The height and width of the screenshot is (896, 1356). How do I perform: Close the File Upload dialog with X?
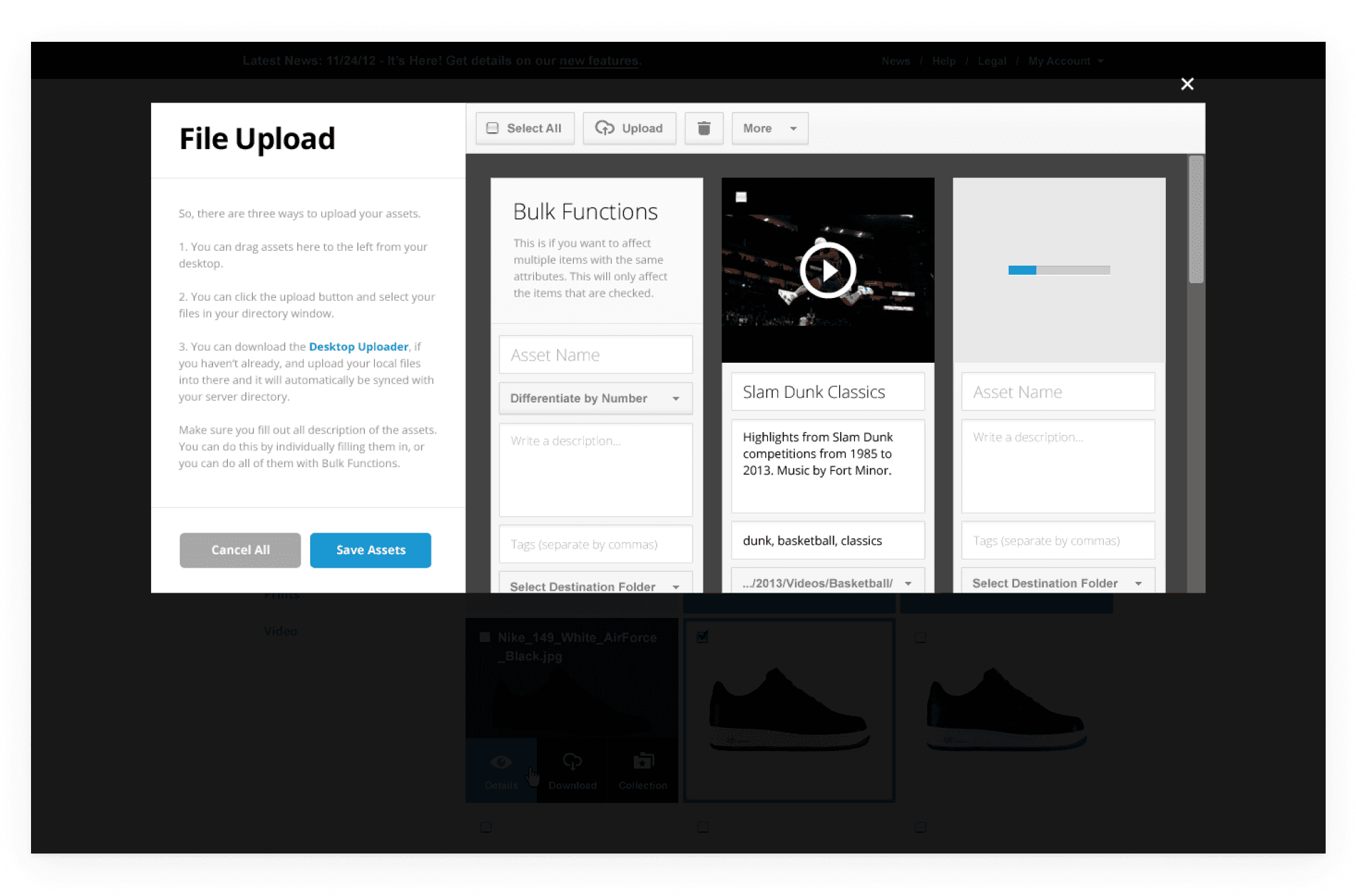pyautogui.click(x=1187, y=84)
